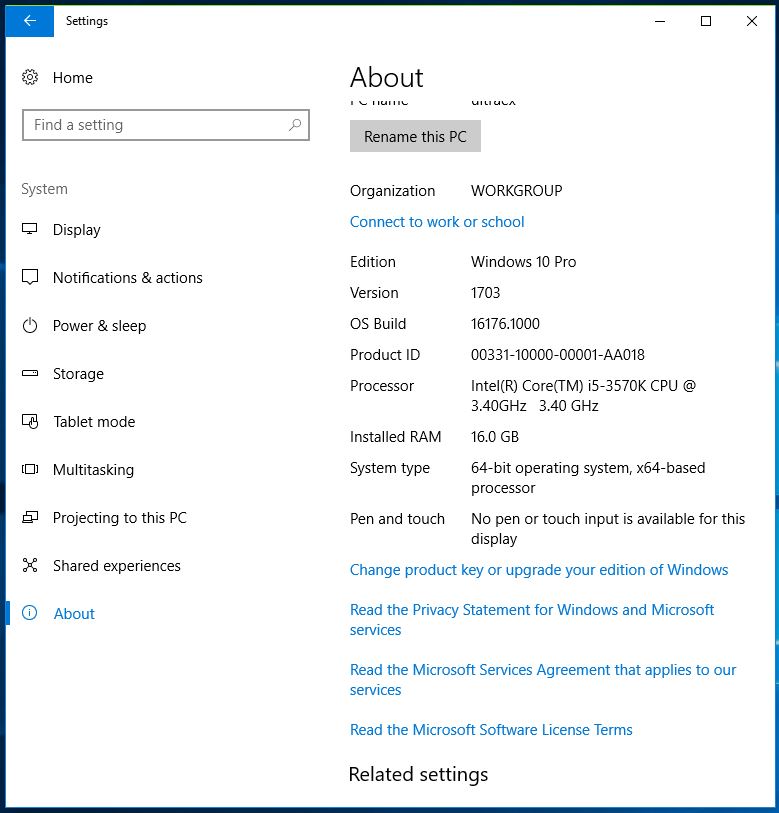Click the WORKGROUP organization value
This screenshot has height=813, width=779.
point(517,191)
